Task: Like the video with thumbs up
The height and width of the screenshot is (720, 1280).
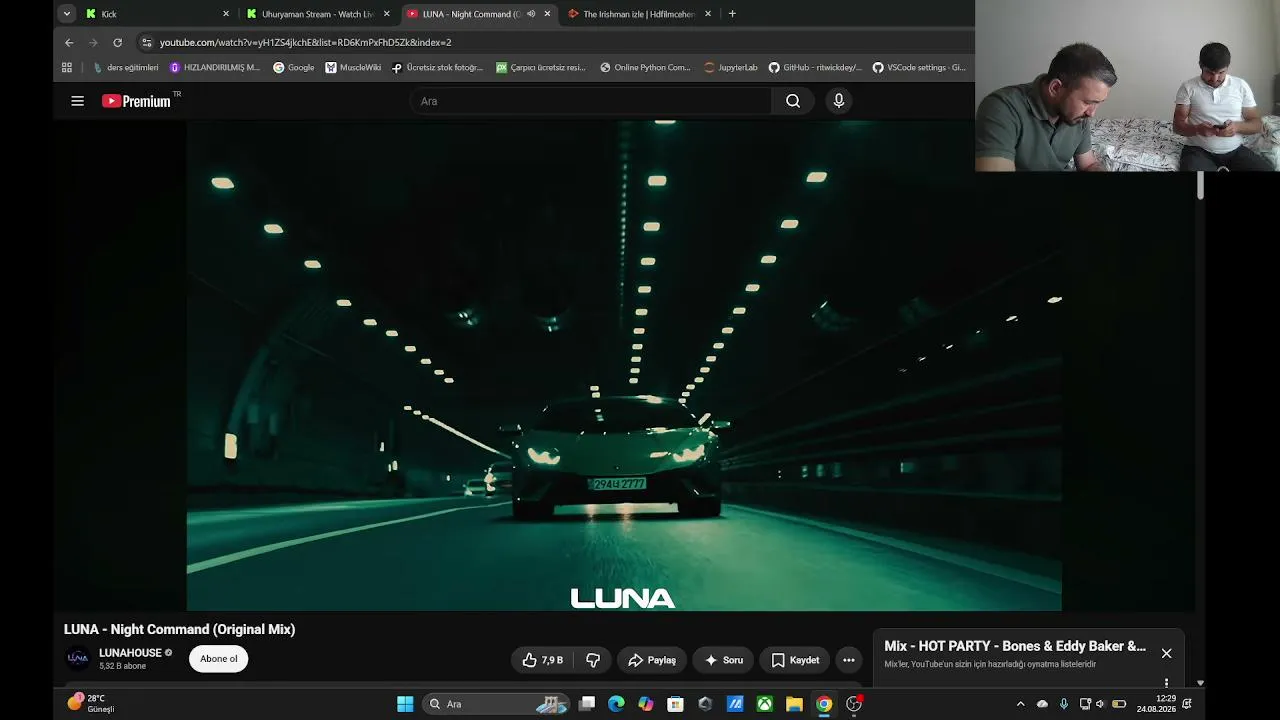Action: 543,660
